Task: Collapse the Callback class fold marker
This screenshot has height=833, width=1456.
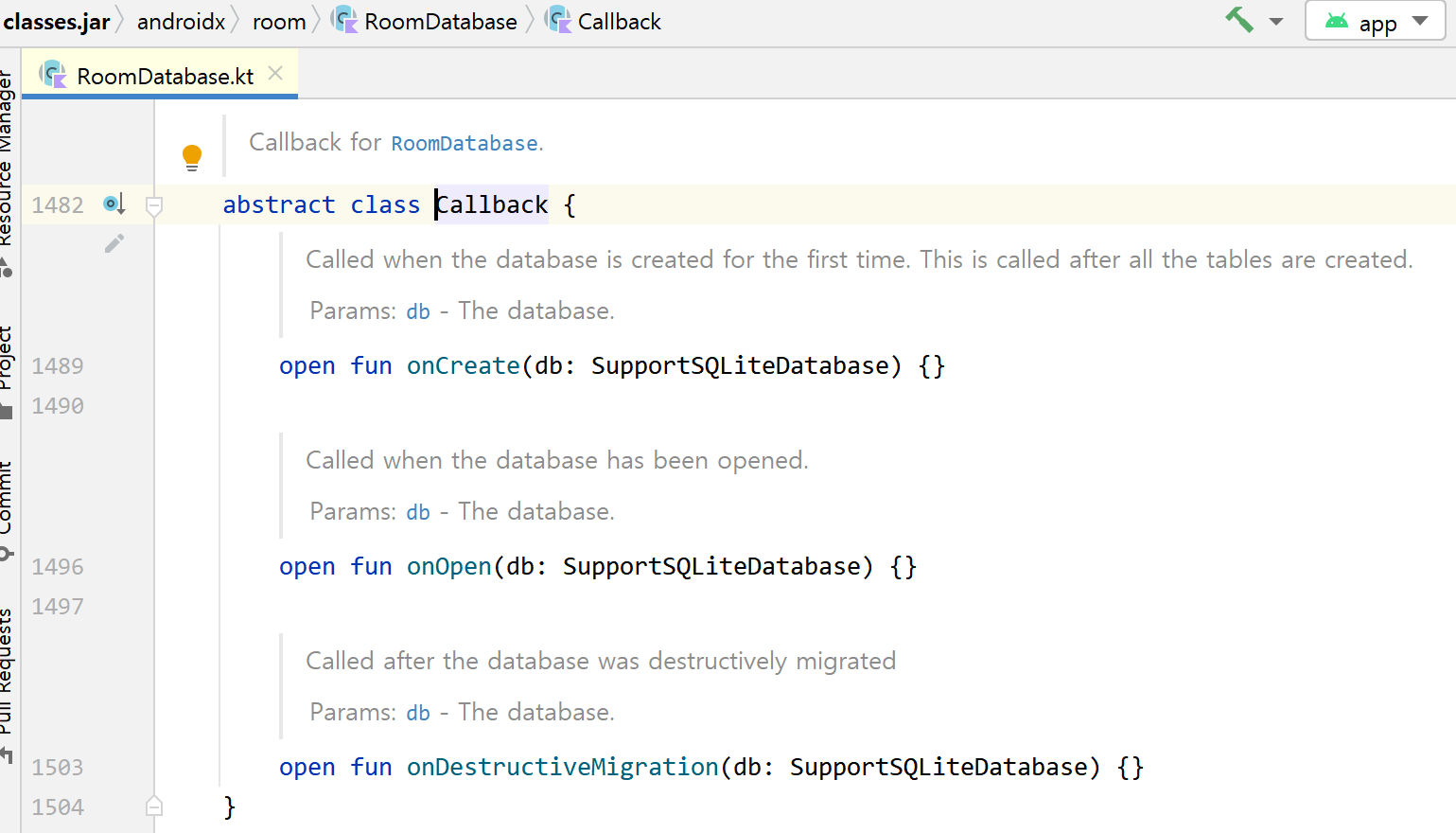Action: [154, 205]
